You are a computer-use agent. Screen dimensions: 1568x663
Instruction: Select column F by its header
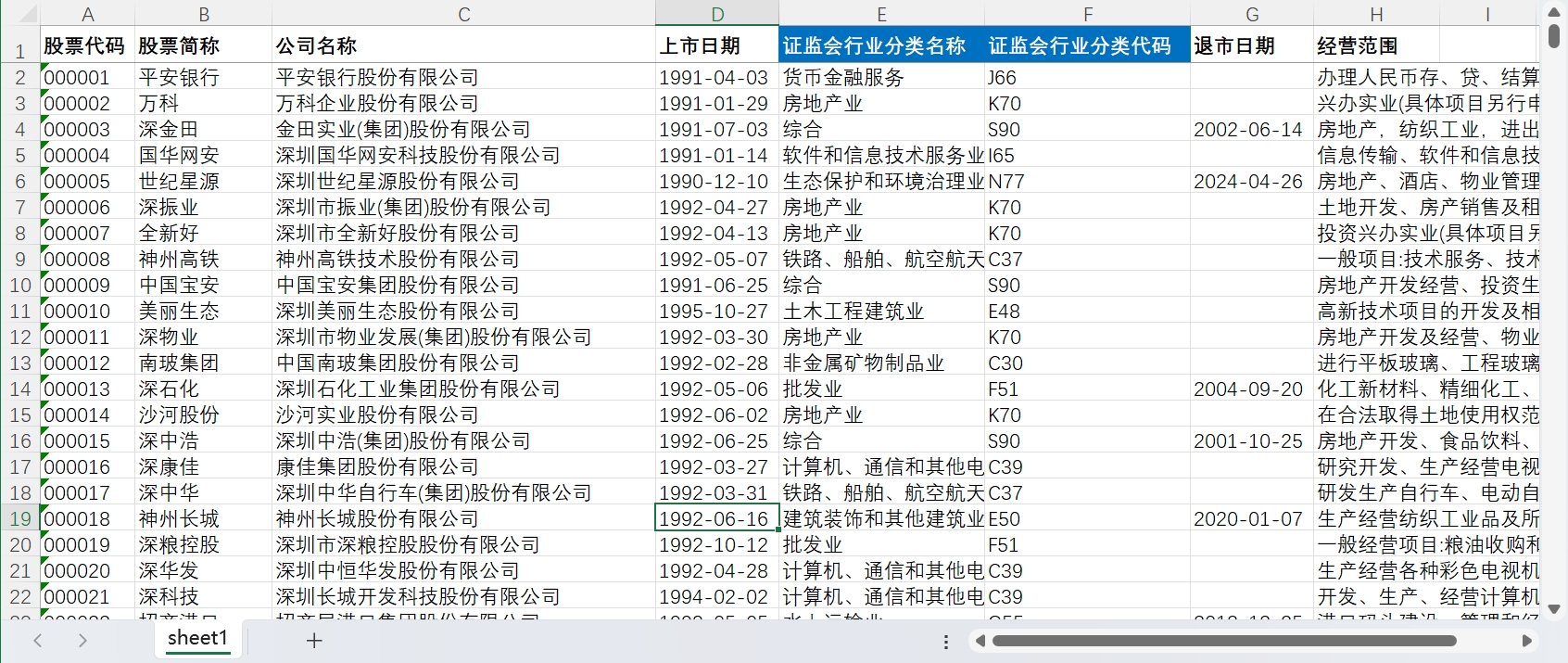tap(1088, 14)
